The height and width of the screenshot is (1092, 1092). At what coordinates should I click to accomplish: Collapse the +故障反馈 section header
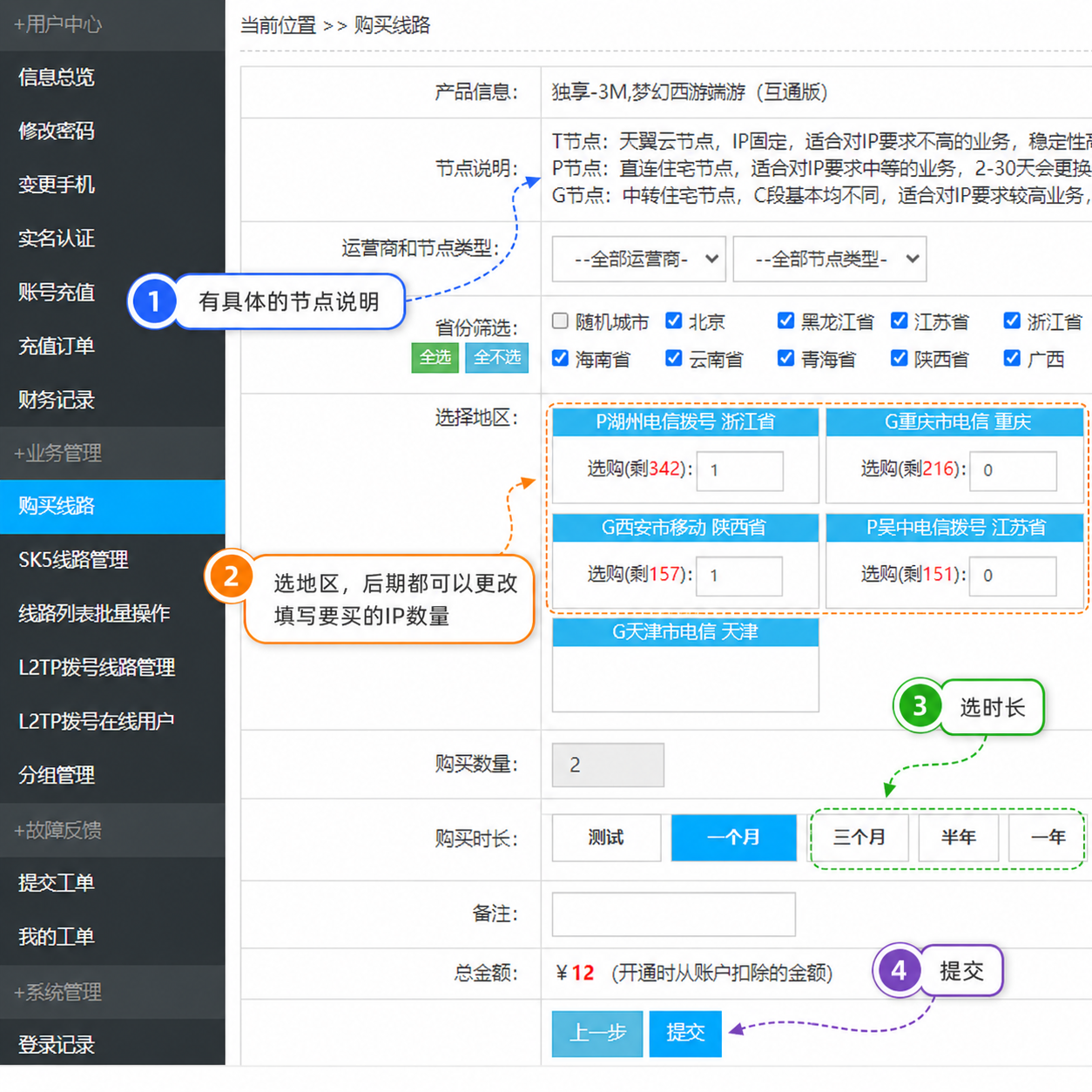(112, 830)
